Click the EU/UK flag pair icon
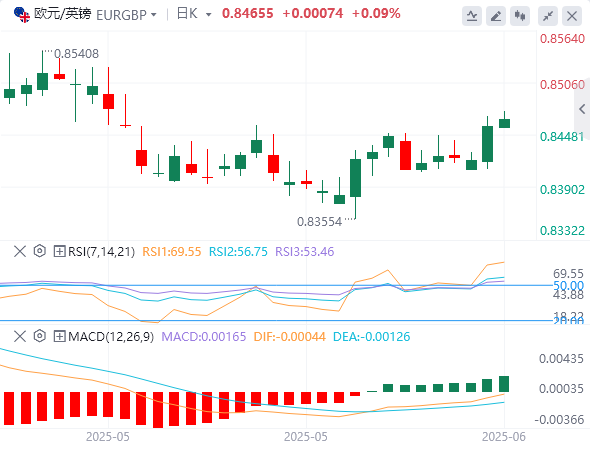Screen dimensions: 590x450 pos(21,15)
